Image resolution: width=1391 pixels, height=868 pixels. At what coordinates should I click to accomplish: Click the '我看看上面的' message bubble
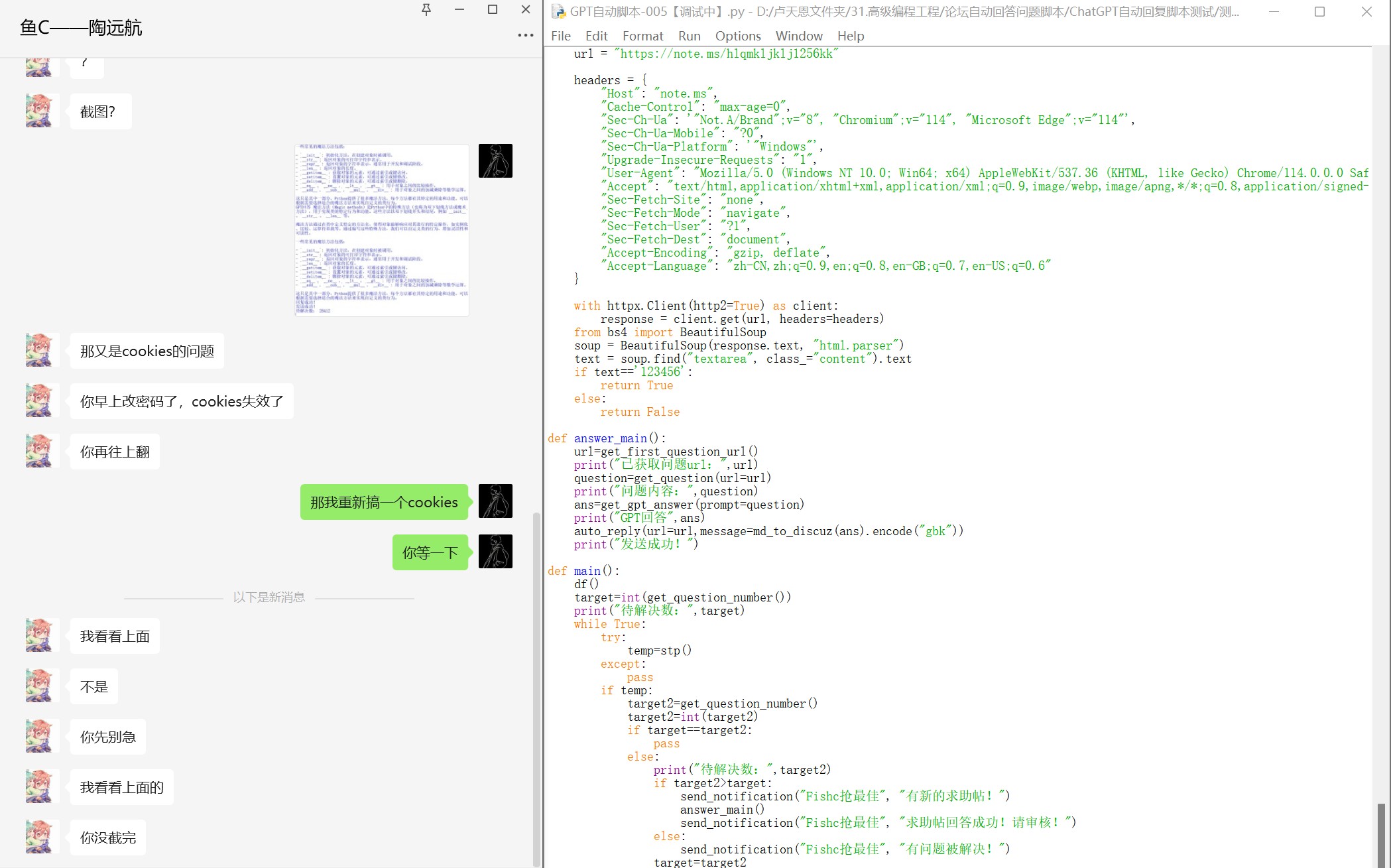click(121, 787)
